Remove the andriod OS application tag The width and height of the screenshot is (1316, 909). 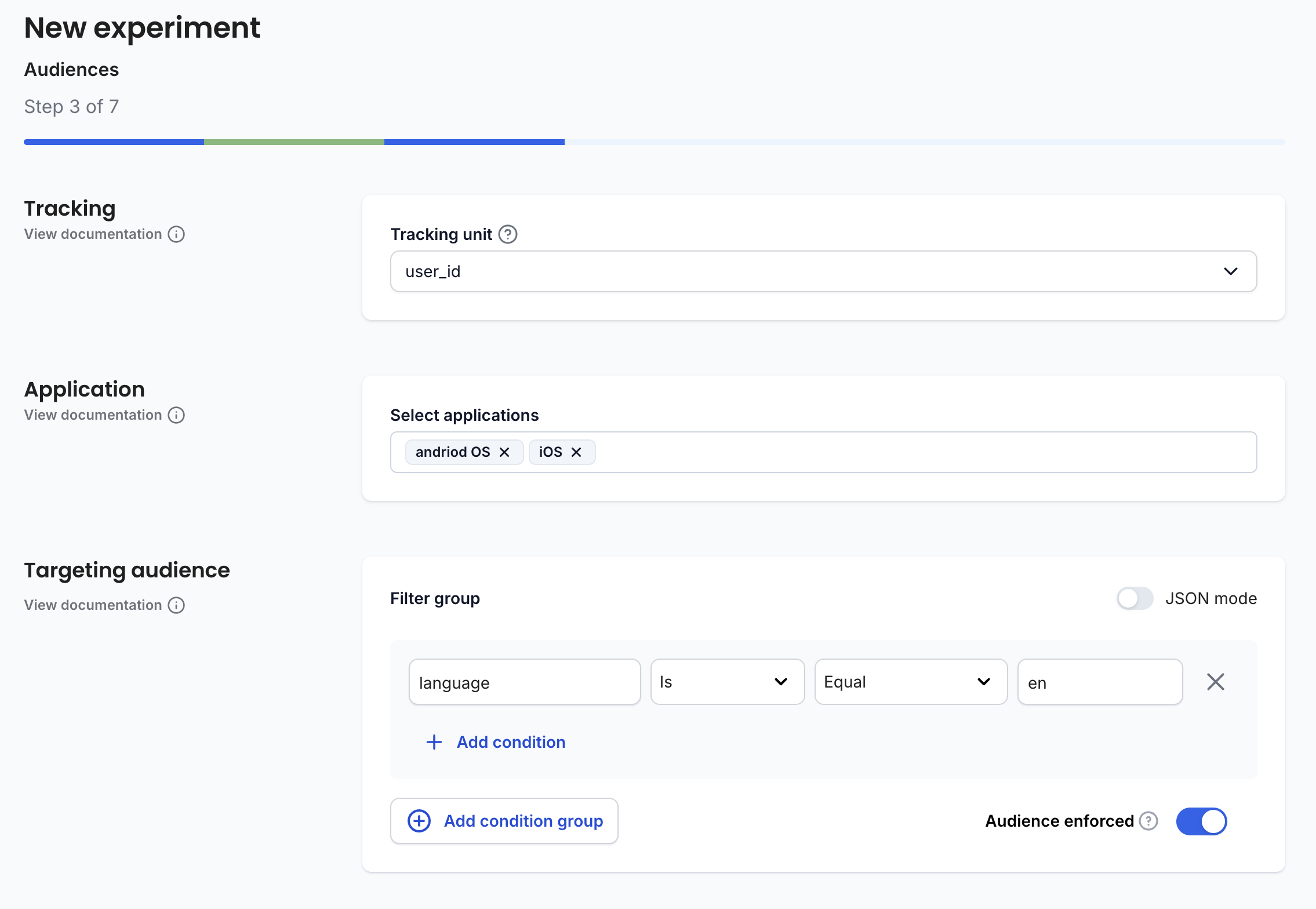pyautogui.click(x=504, y=452)
